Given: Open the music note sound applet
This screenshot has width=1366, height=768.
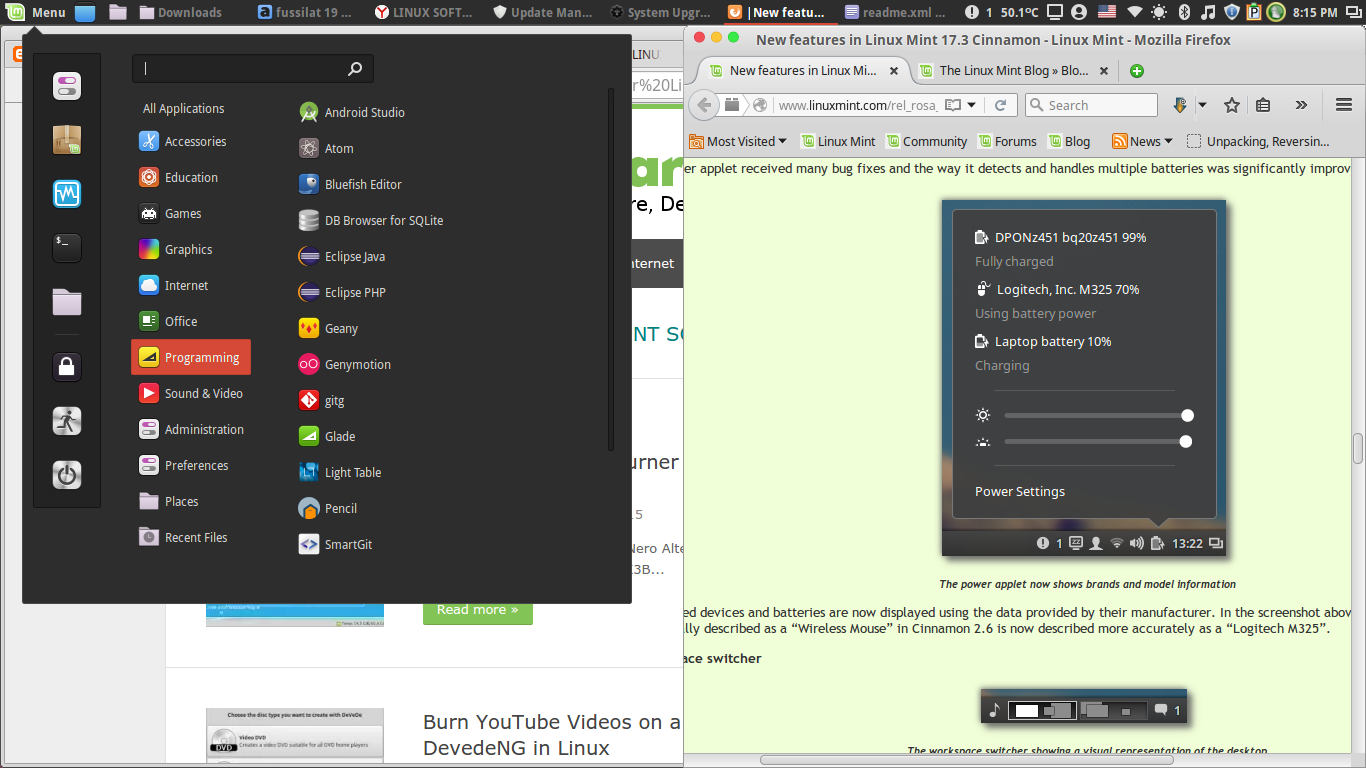Looking at the screenshot, I should coord(1208,13).
